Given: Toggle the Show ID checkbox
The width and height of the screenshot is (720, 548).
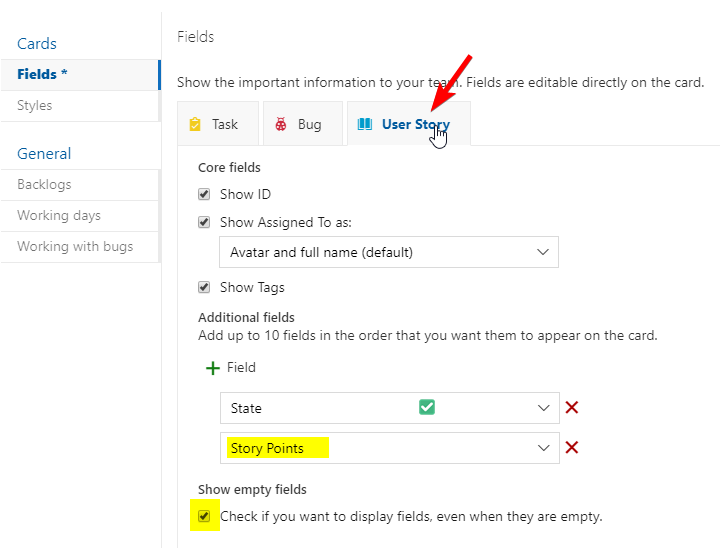Looking at the screenshot, I should (x=204, y=194).
